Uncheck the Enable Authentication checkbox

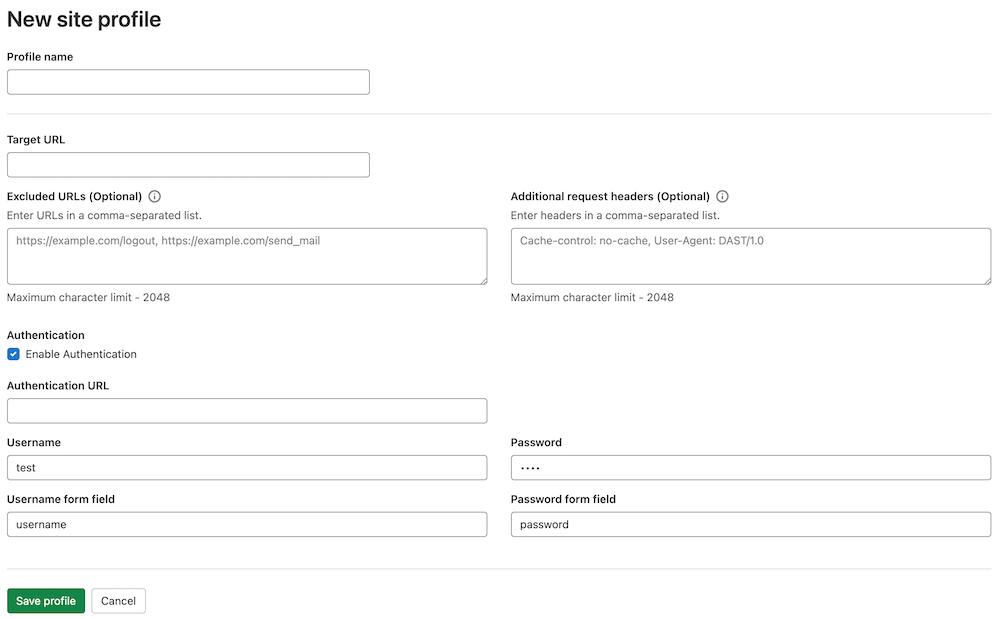(13, 354)
